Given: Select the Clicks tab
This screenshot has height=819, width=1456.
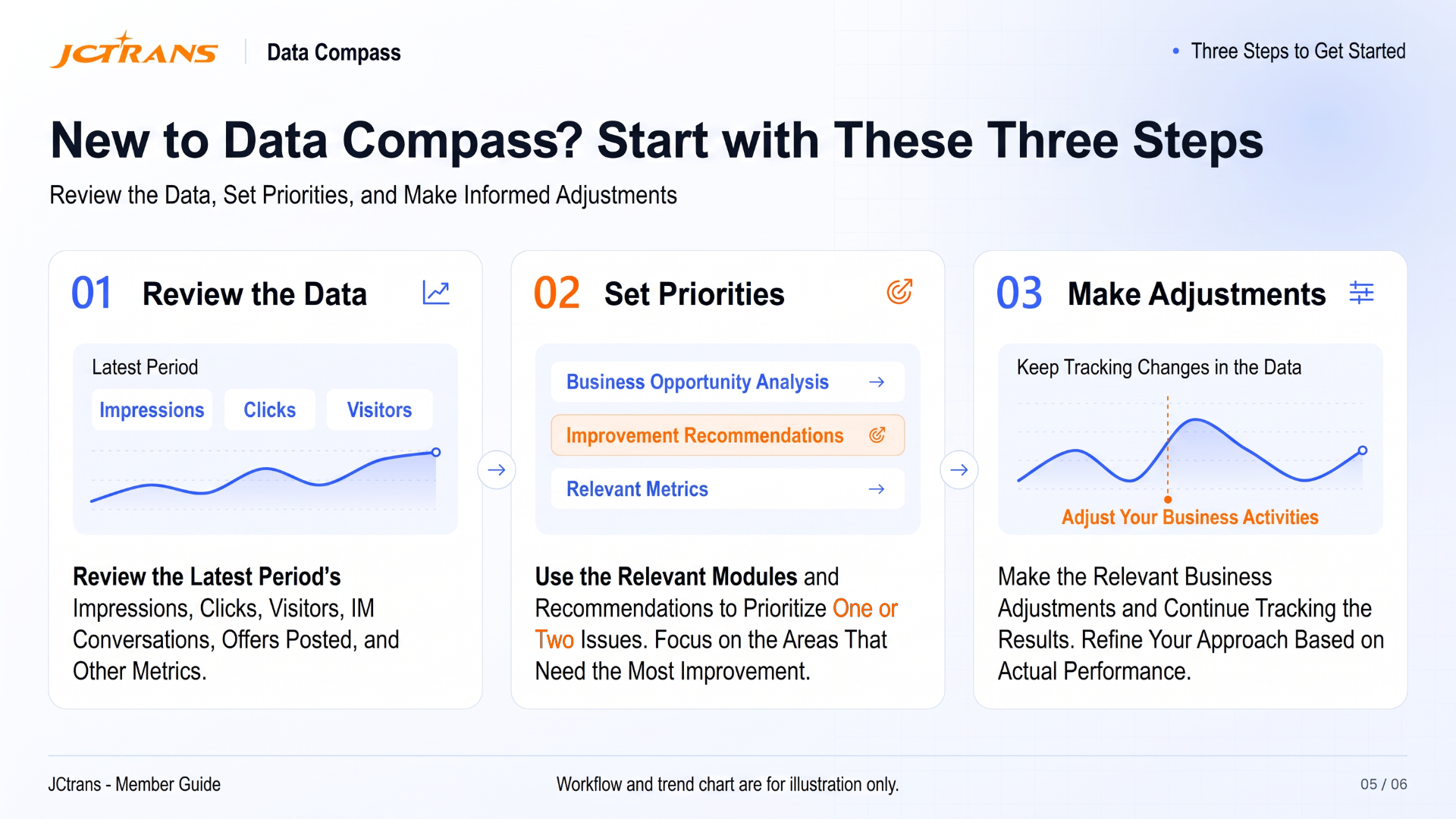Looking at the screenshot, I should (269, 410).
